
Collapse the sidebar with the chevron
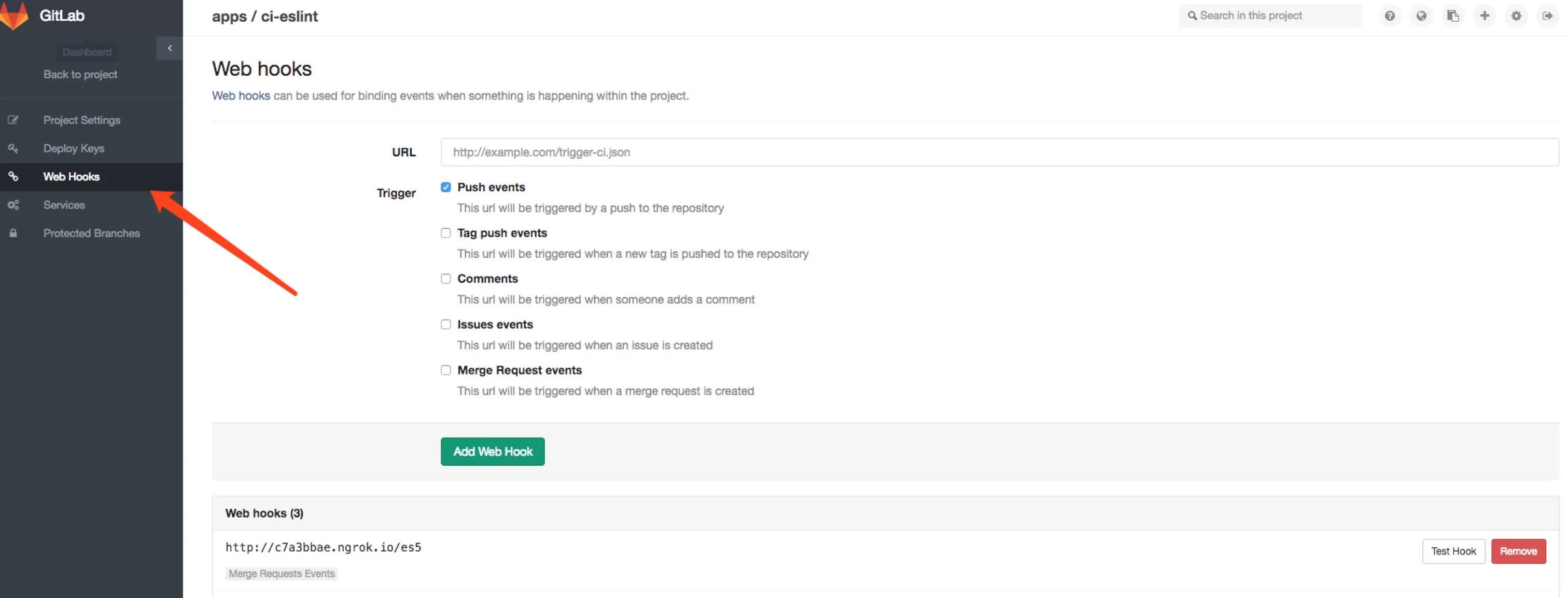click(169, 48)
